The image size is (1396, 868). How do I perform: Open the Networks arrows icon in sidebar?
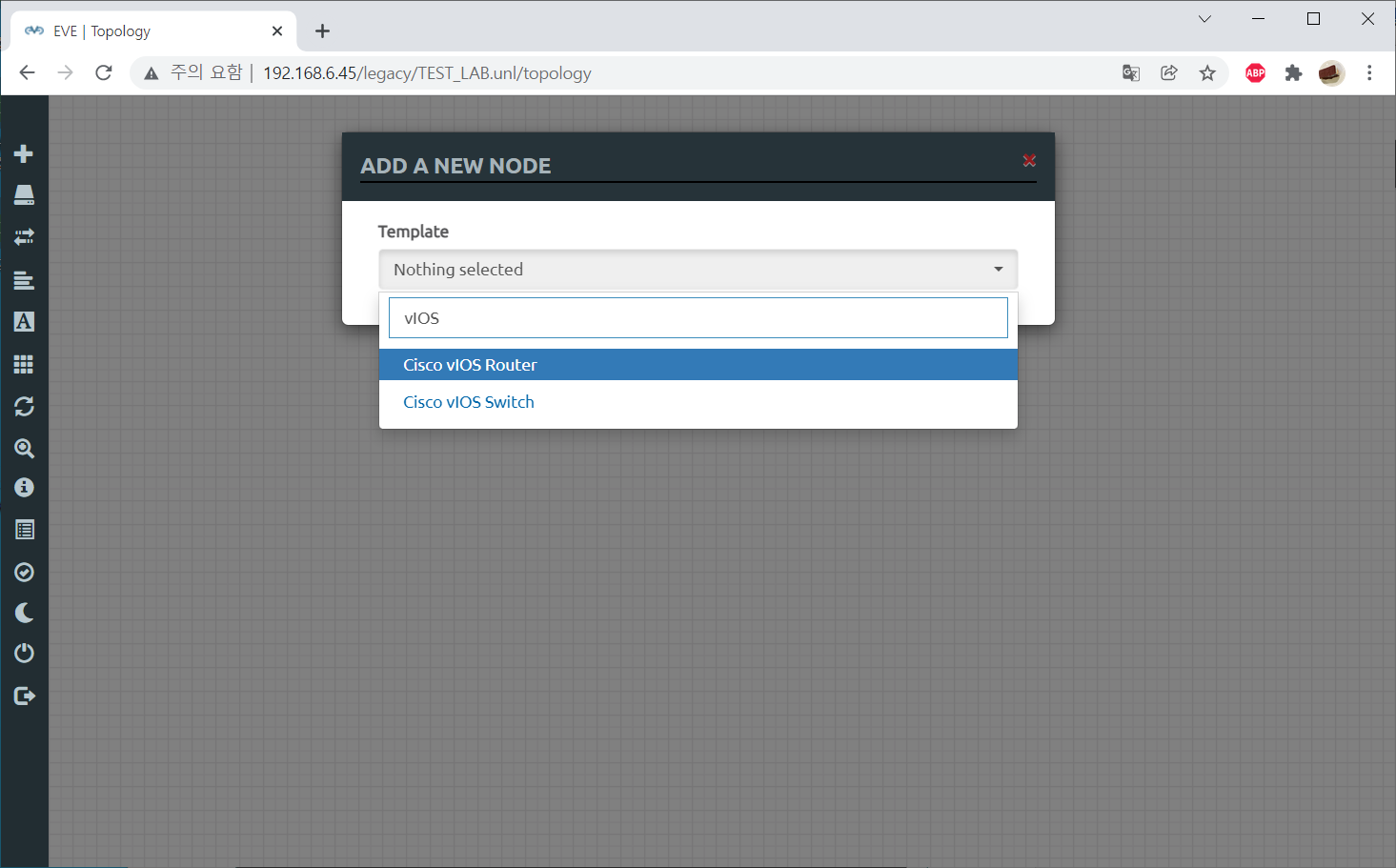pyautogui.click(x=24, y=237)
